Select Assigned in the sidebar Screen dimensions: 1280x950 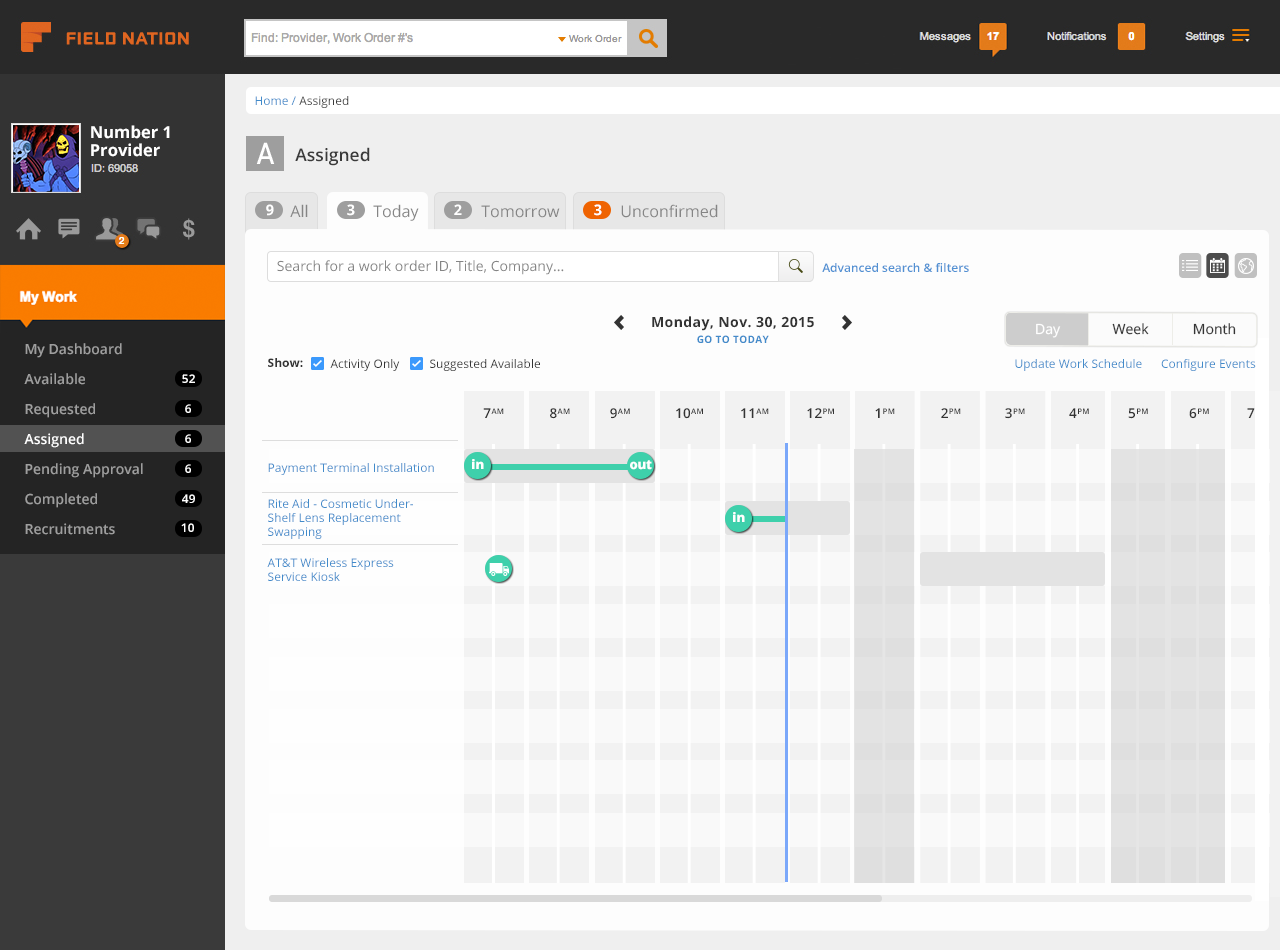pyautogui.click(x=112, y=439)
